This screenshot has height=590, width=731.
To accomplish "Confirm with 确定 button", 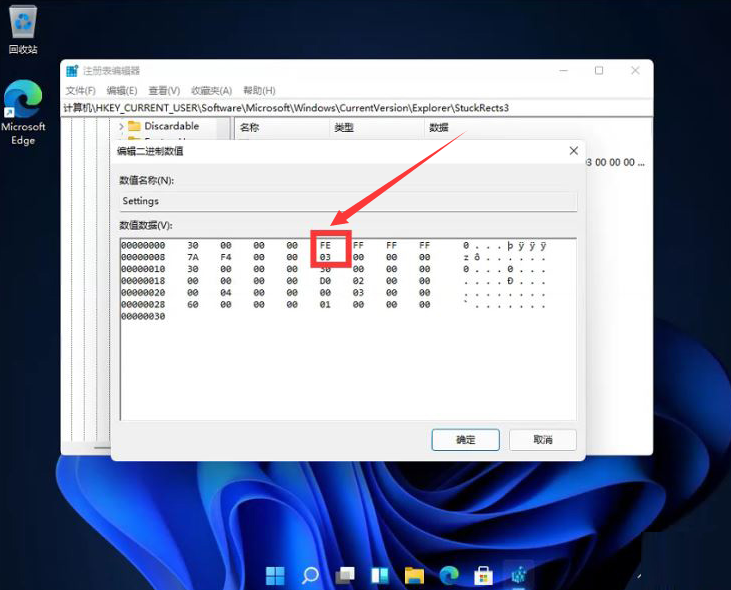I will click(x=465, y=439).
